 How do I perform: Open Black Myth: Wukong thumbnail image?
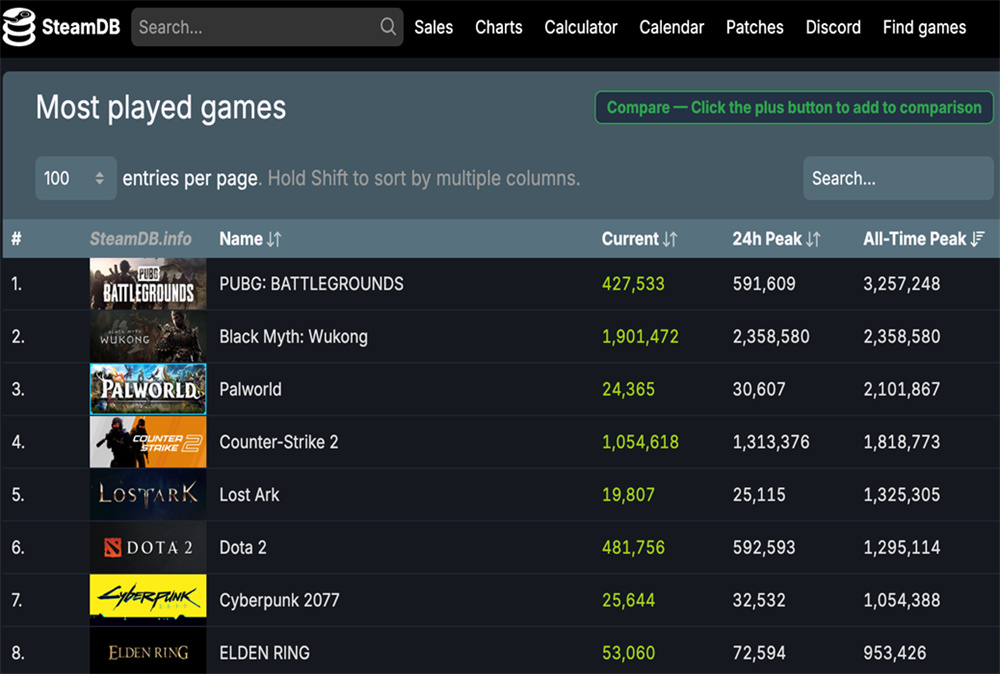click(x=148, y=337)
